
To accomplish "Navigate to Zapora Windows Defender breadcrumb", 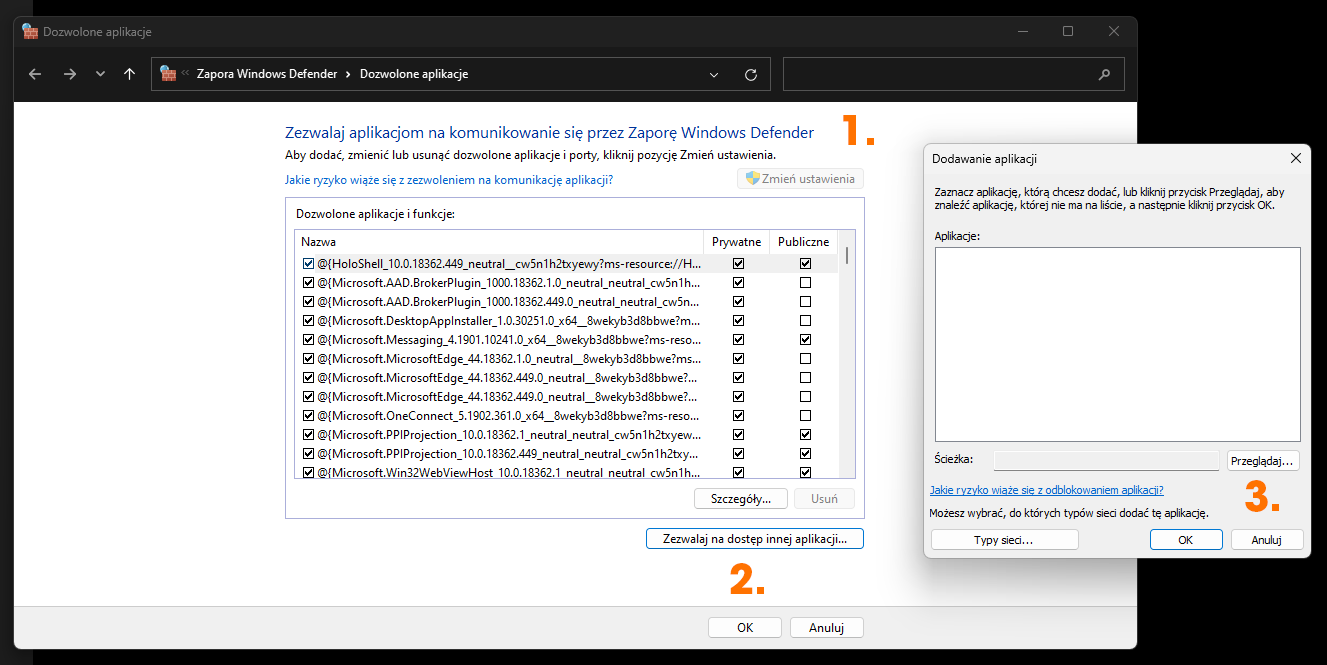I will (267, 74).
